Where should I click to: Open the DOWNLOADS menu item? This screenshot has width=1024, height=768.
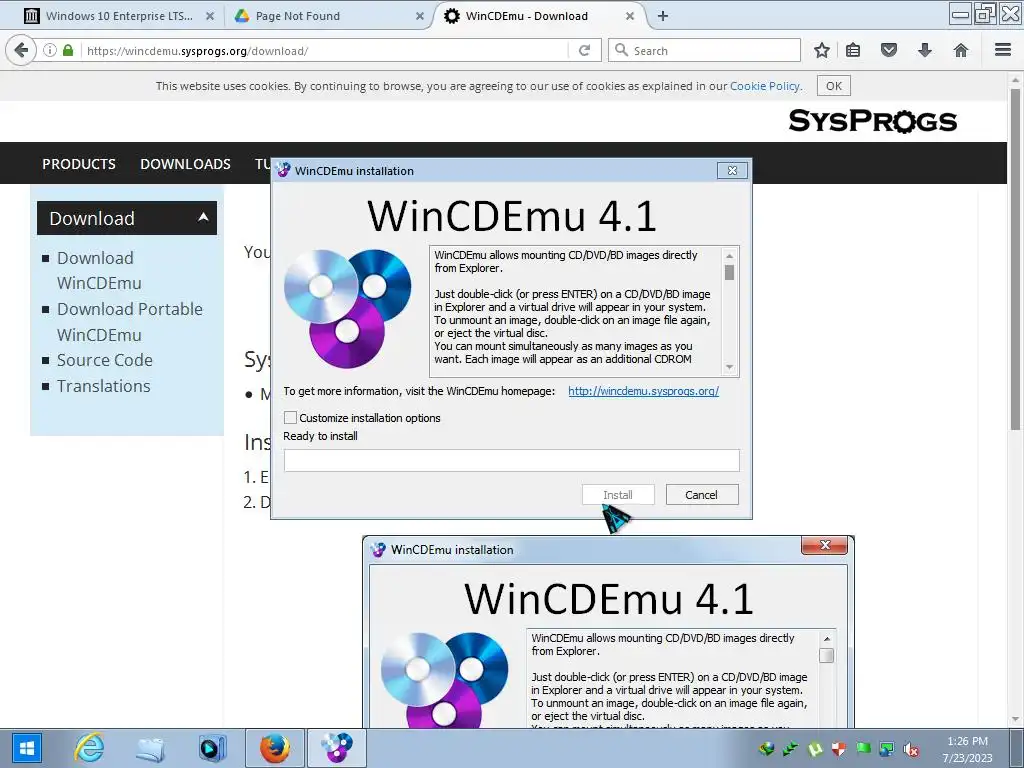pos(185,164)
